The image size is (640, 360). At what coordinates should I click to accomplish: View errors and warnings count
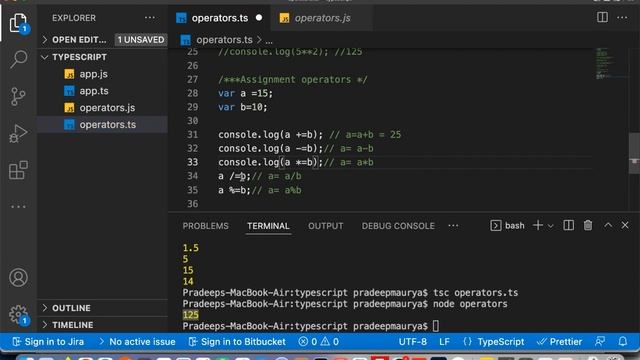(318, 342)
